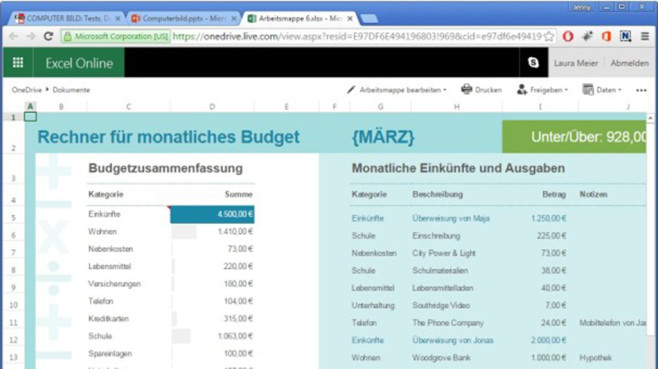
Task: Click Überweisung von Jonas cell
Action: pos(452,340)
